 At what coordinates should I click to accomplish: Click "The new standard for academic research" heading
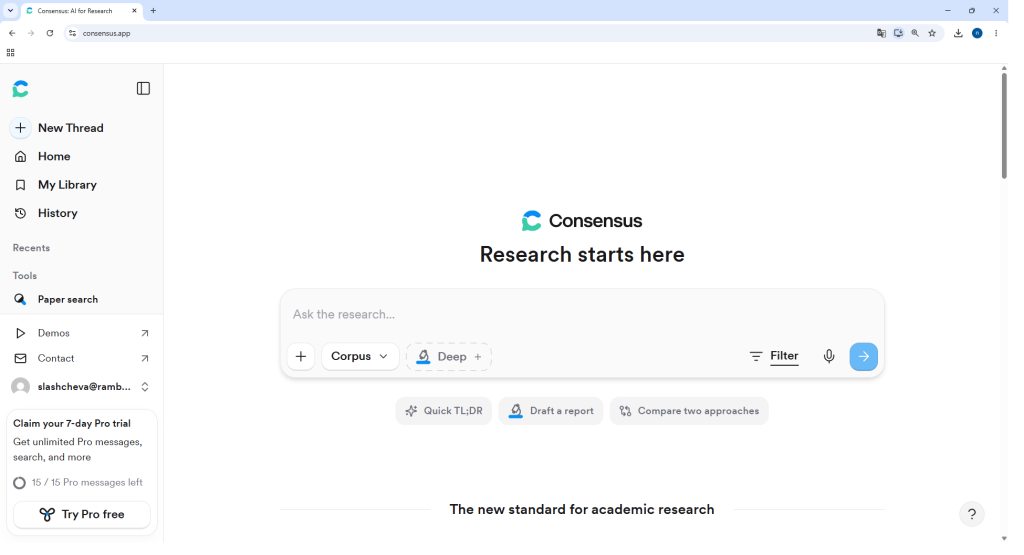click(582, 510)
